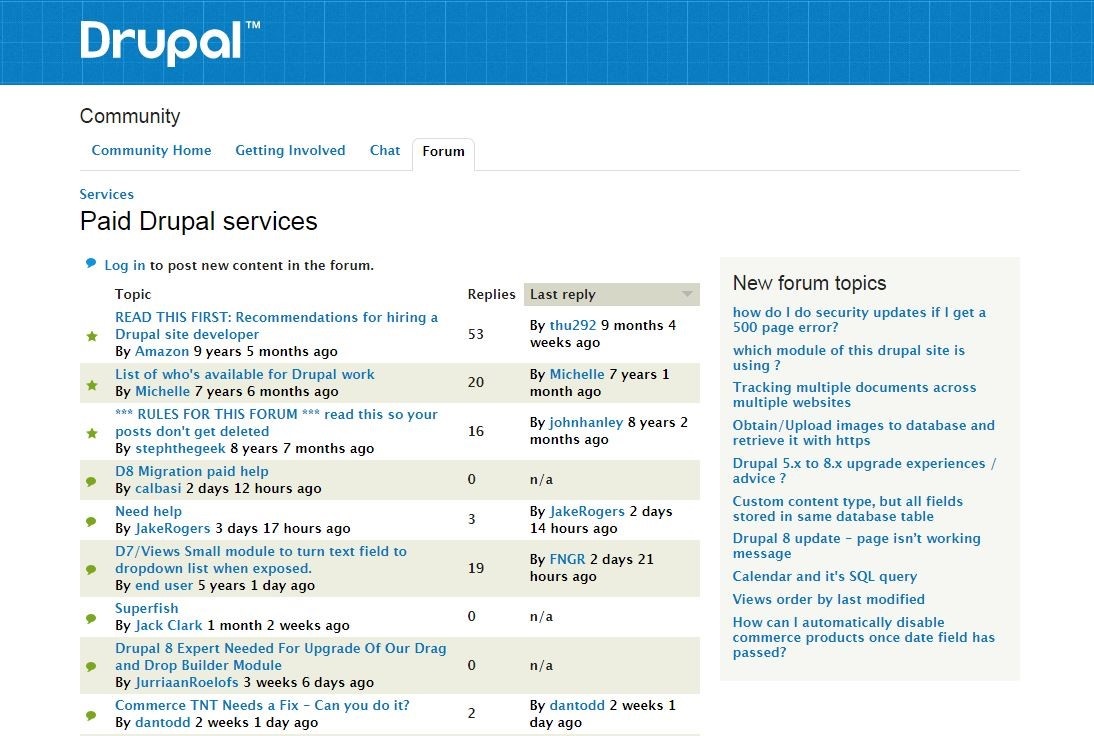Click the Drupal logo in the header
Viewport: 1094px width, 736px height.
(170, 43)
